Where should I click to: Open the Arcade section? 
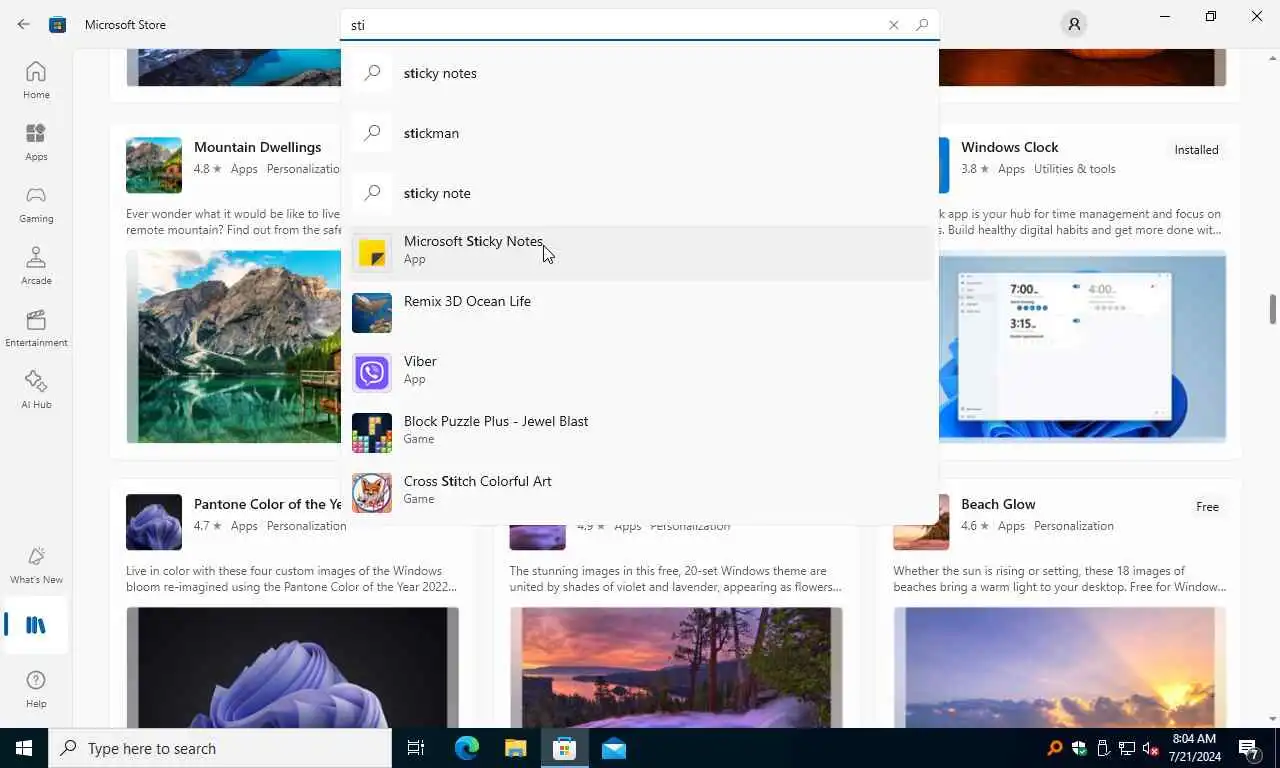point(36,266)
